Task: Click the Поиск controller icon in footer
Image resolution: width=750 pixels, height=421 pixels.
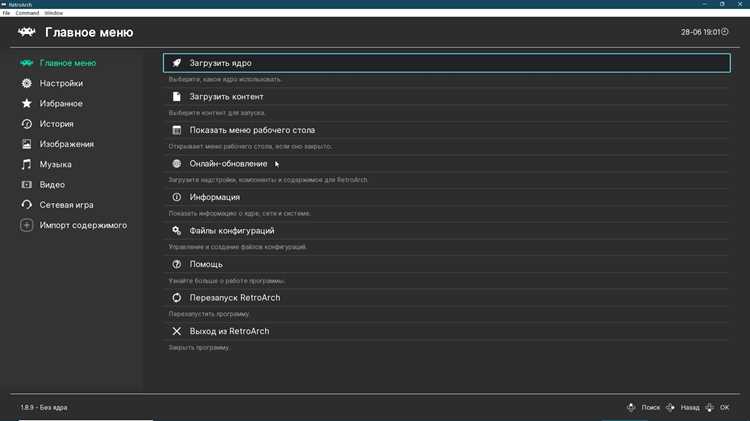Action: tap(631, 407)
